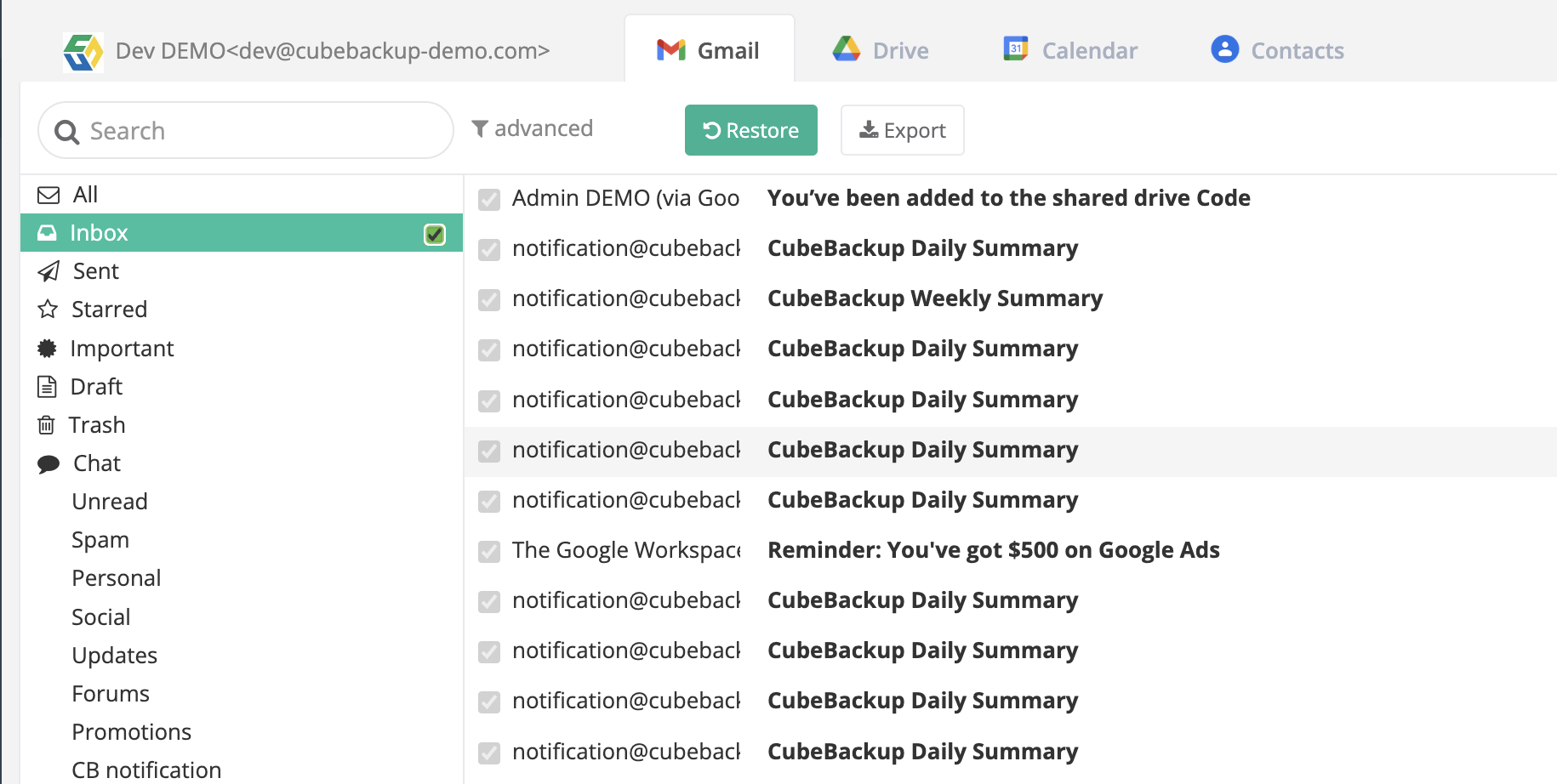Image resolution: width=1557 pixels, height=784 pixels.
Task: Select the All folder
Action: (242, 195)
